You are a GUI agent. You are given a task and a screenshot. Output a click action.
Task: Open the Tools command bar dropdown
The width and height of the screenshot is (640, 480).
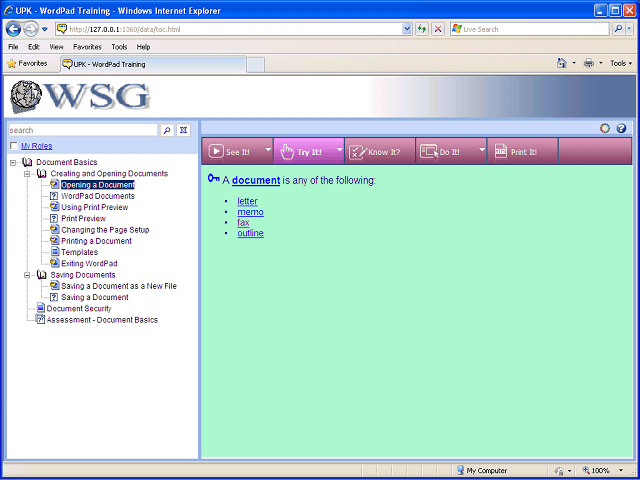(621, 63)
